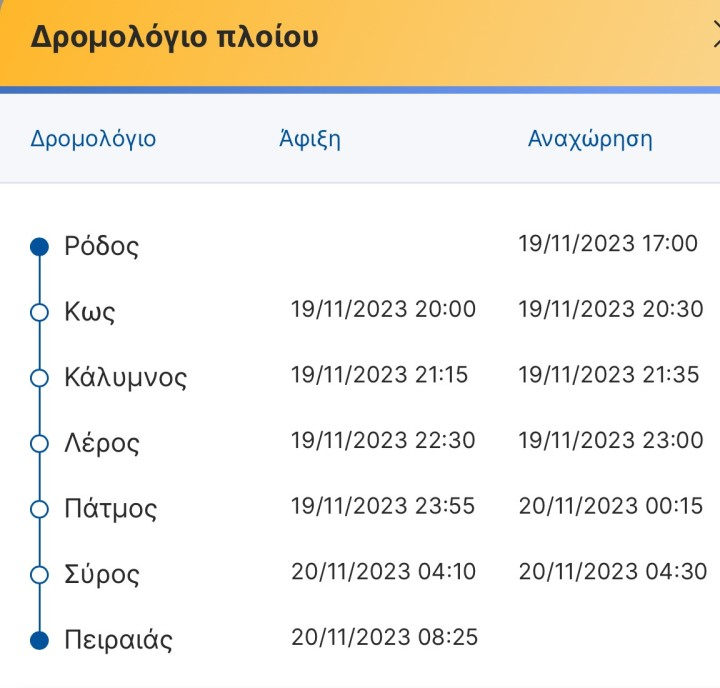Close the Δρομολόγιο πλοίου dialog
720x688 pixels.
click(714, 37)
